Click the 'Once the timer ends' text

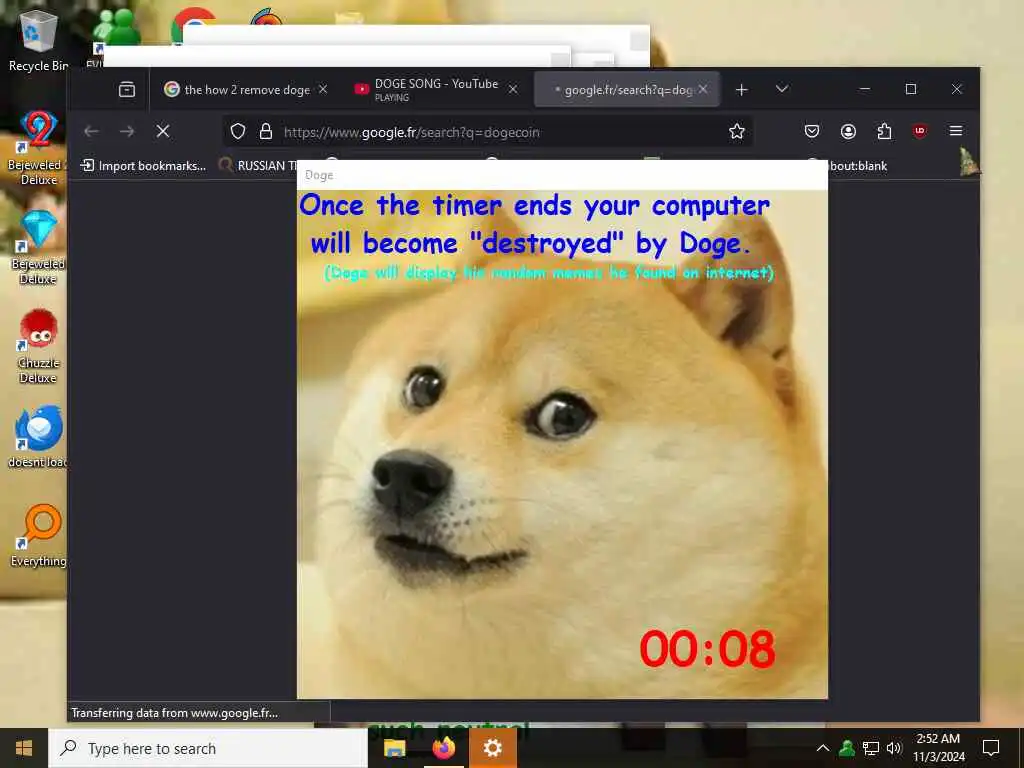click(534, 225)
